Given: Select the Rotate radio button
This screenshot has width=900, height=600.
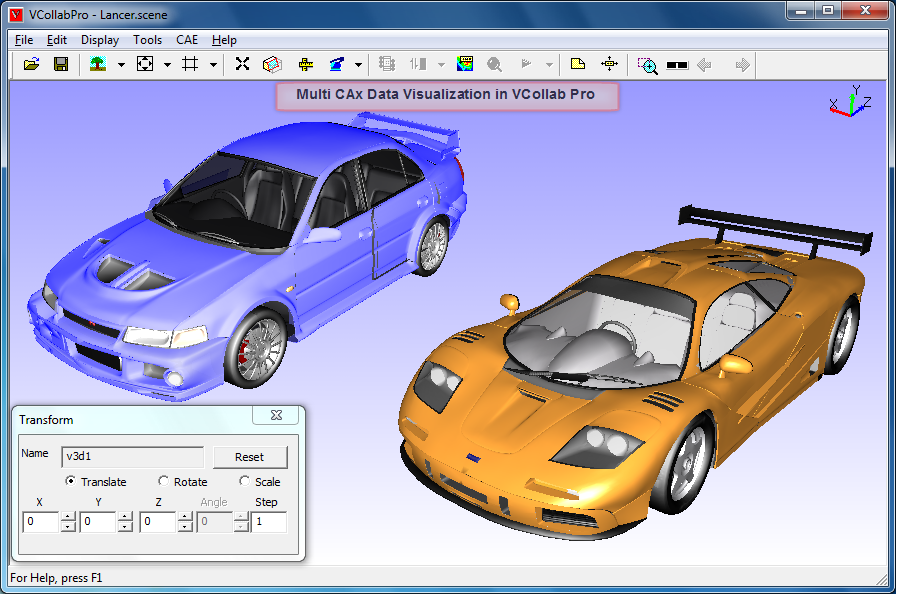Looking at the screenshot, I should pos(164,481).
